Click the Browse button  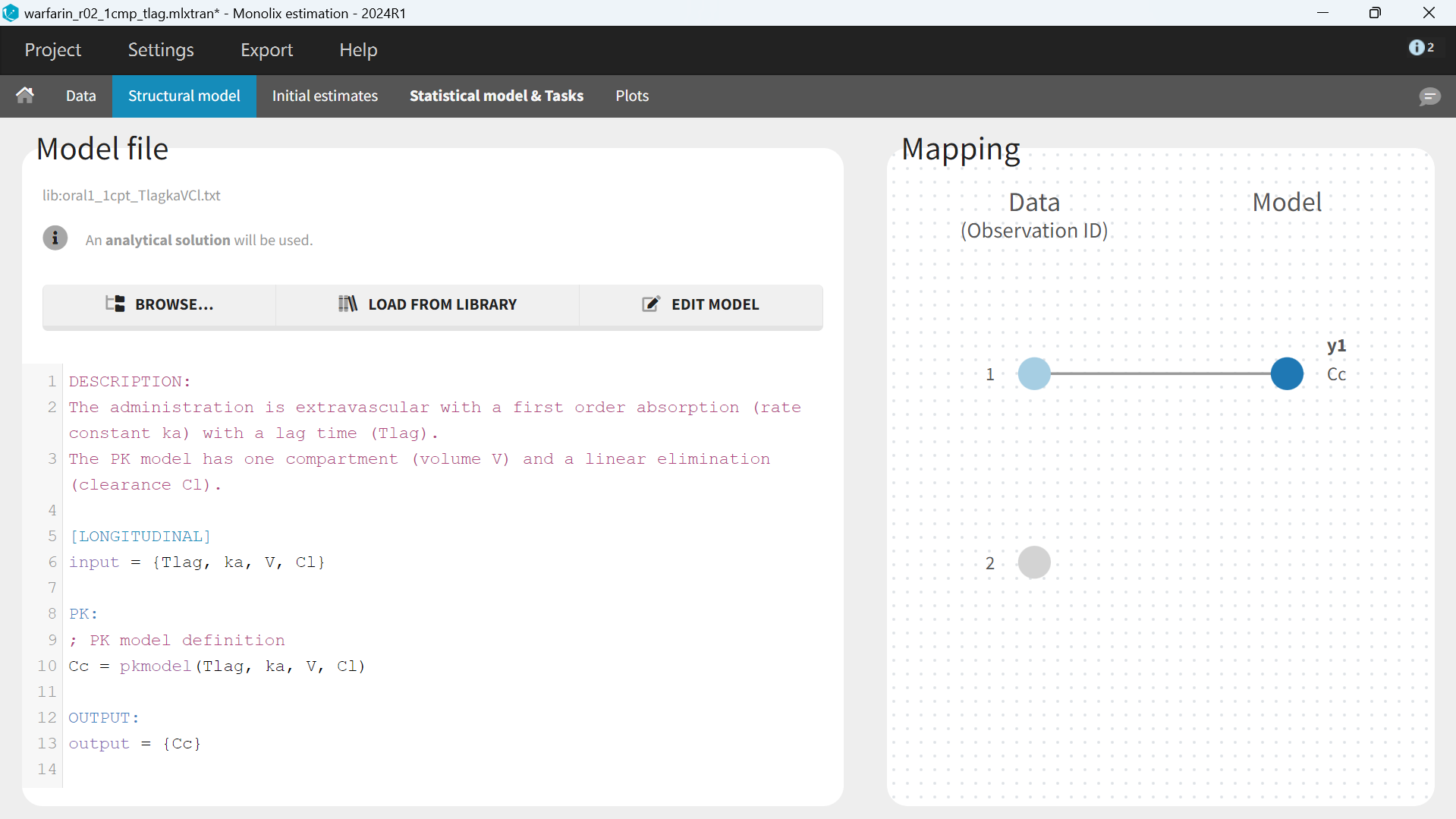point(159,304)
